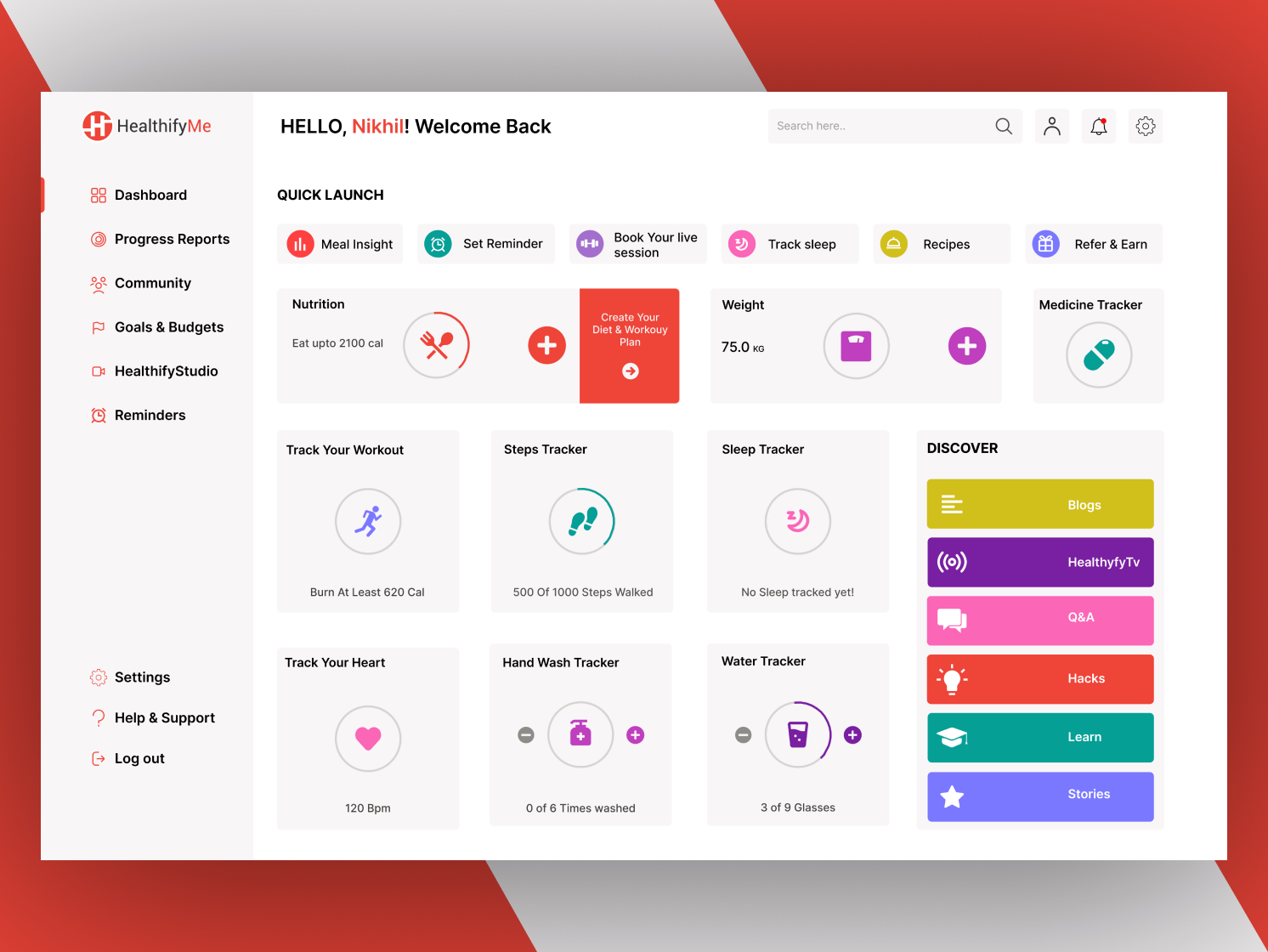Open Create Your Diet & Workout Plan
This screenshot has width=1268, height=952.
(630, 346)
